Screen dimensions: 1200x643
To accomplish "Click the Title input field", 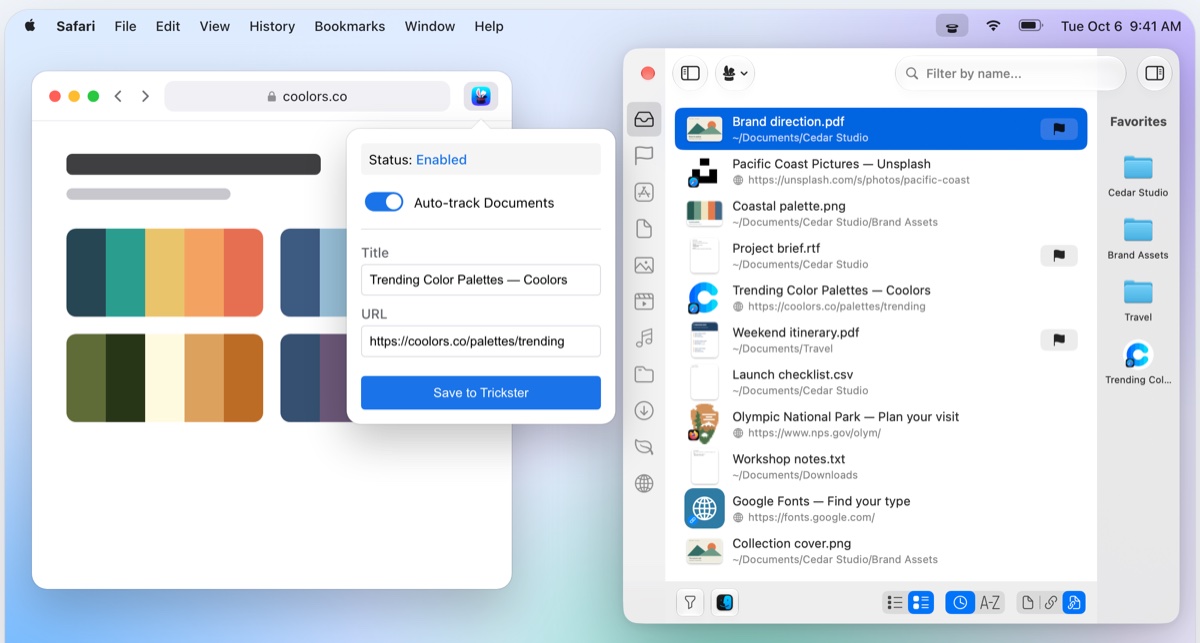I will pyautogui.click(x=481, y=280).
